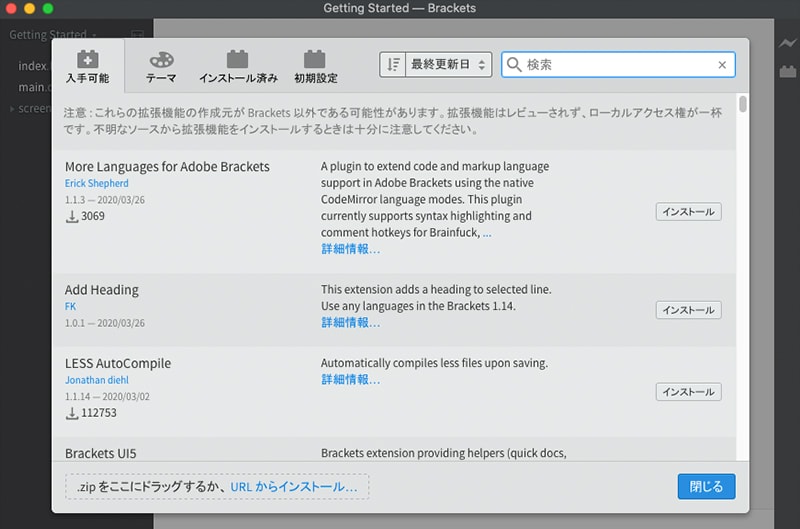Screen dimensions: 800x529
Task: Select index file in sidebar
Action: [34, 66]
